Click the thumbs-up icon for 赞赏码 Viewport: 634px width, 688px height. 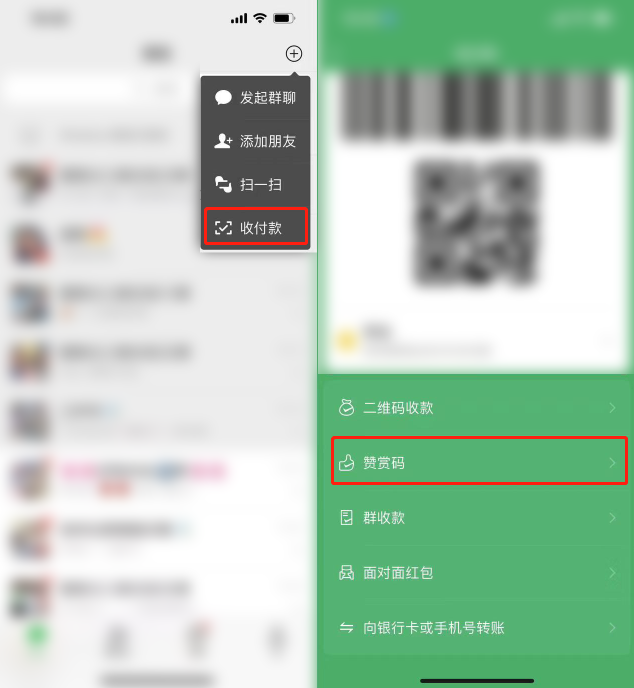[x=346, y=462]
